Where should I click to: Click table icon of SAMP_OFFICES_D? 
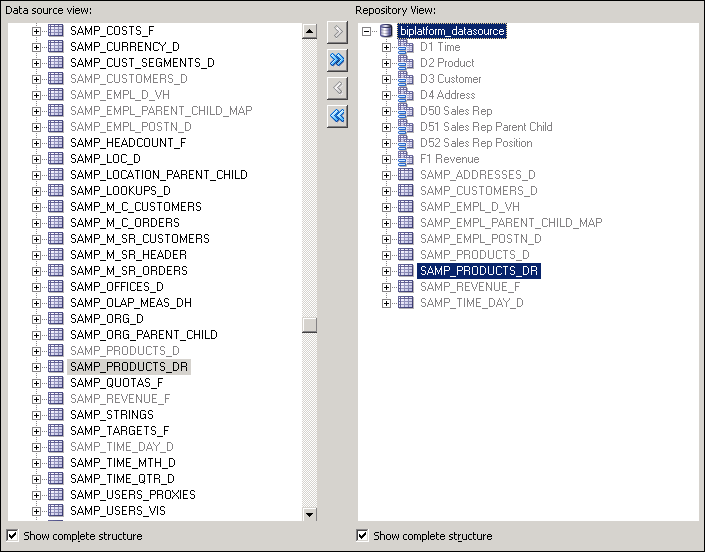click(x=56, y=286)
